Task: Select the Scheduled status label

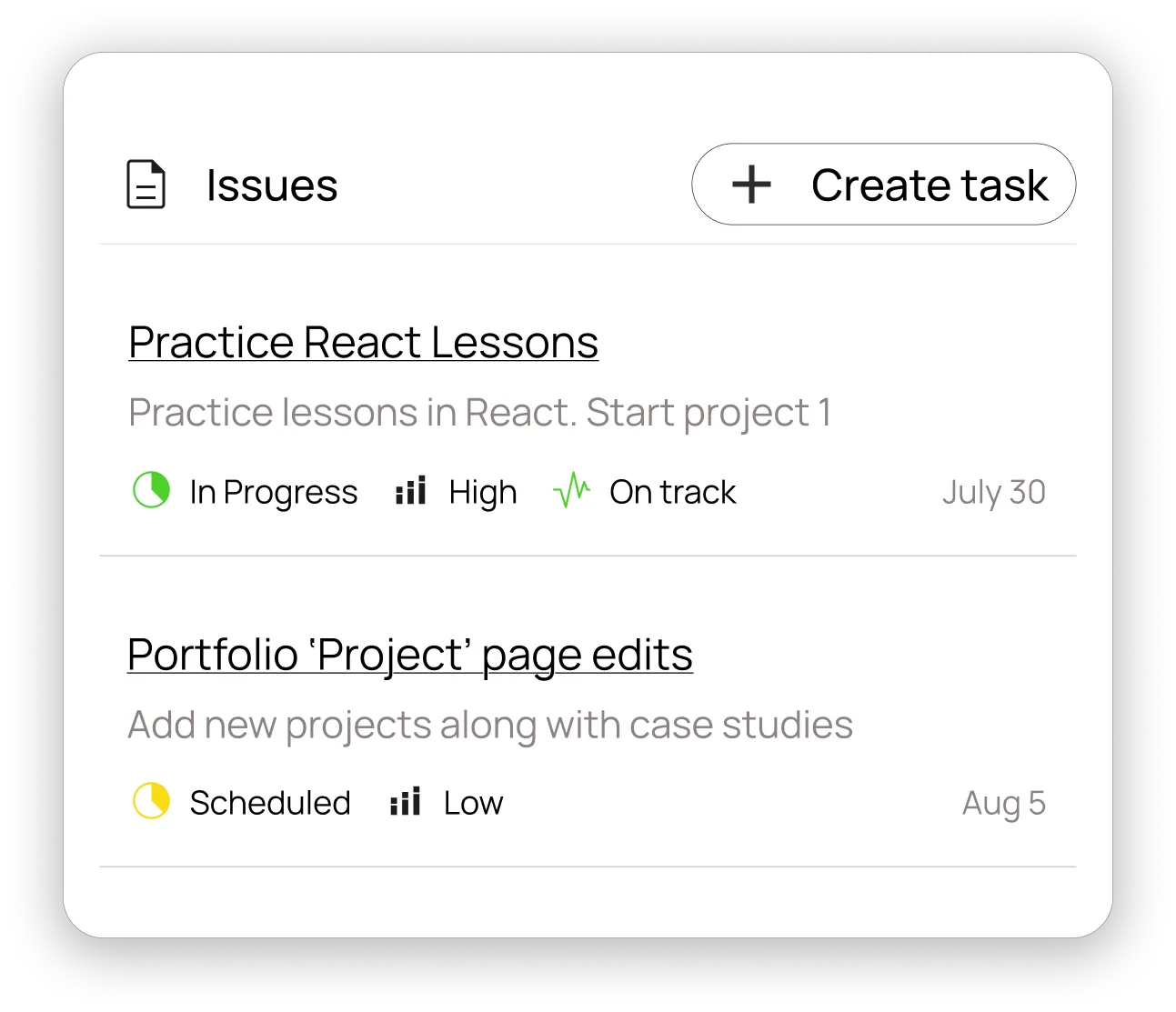Action: click(x=269, y=801)
